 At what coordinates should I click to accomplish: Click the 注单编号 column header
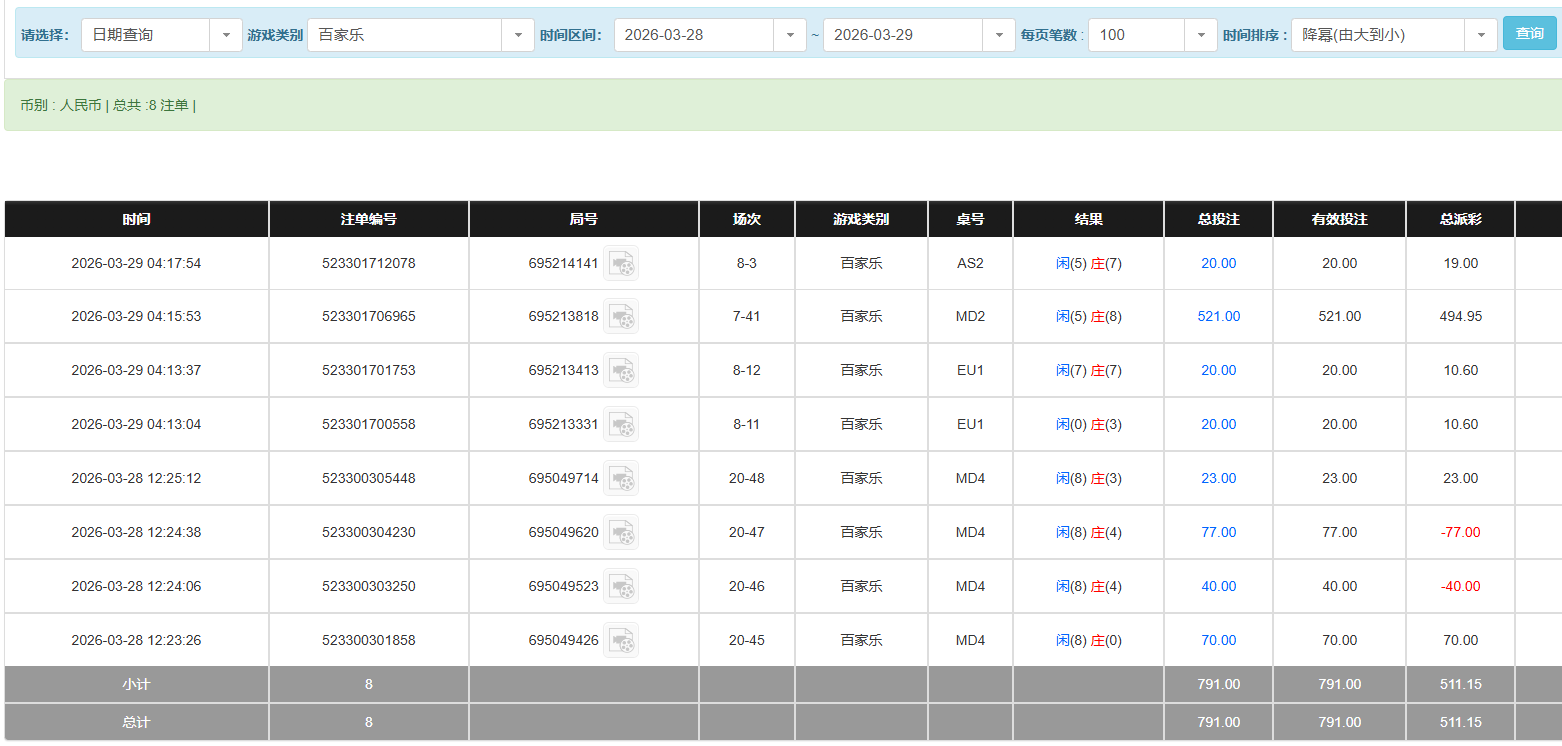click(368, 220)
